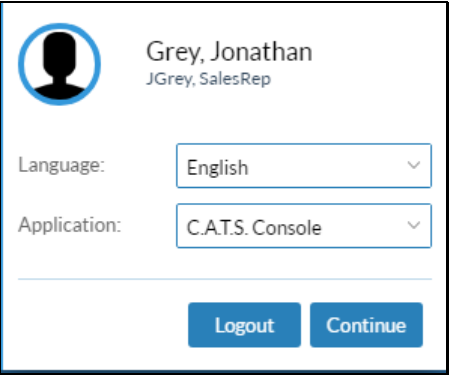Click the JGrey, SalesRep username text

click(x=209, y=79)
